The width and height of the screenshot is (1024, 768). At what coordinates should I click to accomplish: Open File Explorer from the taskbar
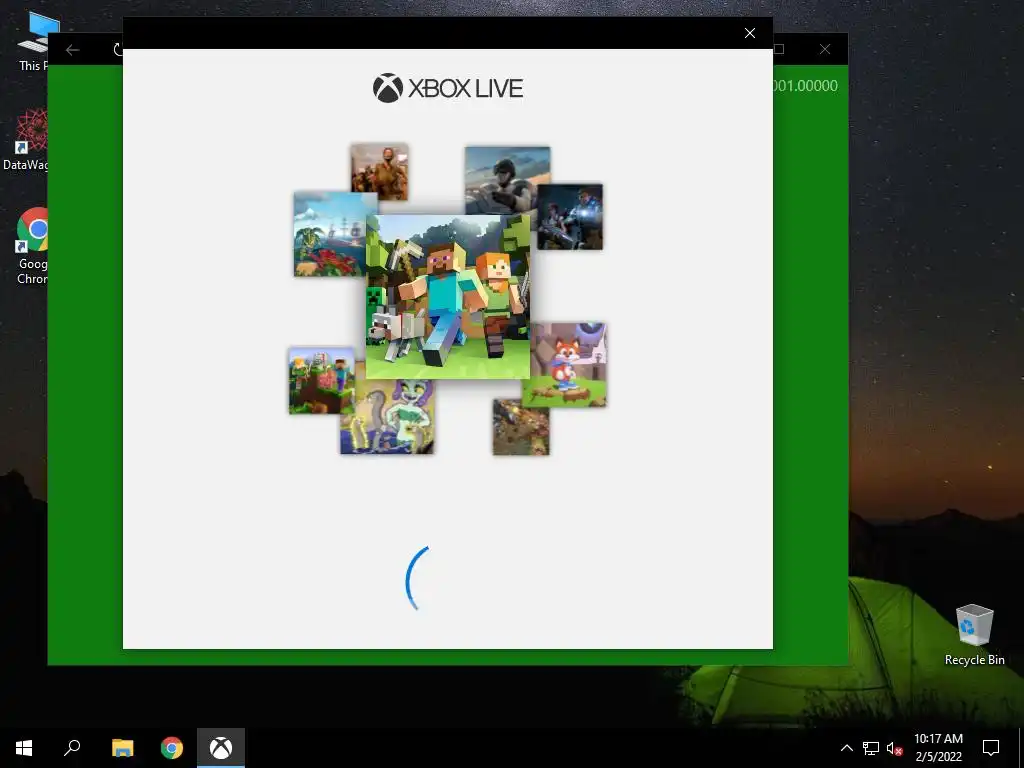pyautogui.click(x=122, y=748)
